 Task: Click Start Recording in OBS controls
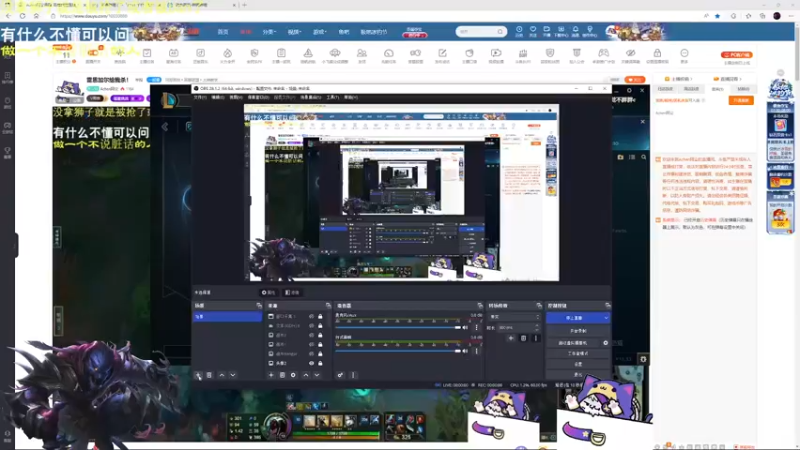578,331
